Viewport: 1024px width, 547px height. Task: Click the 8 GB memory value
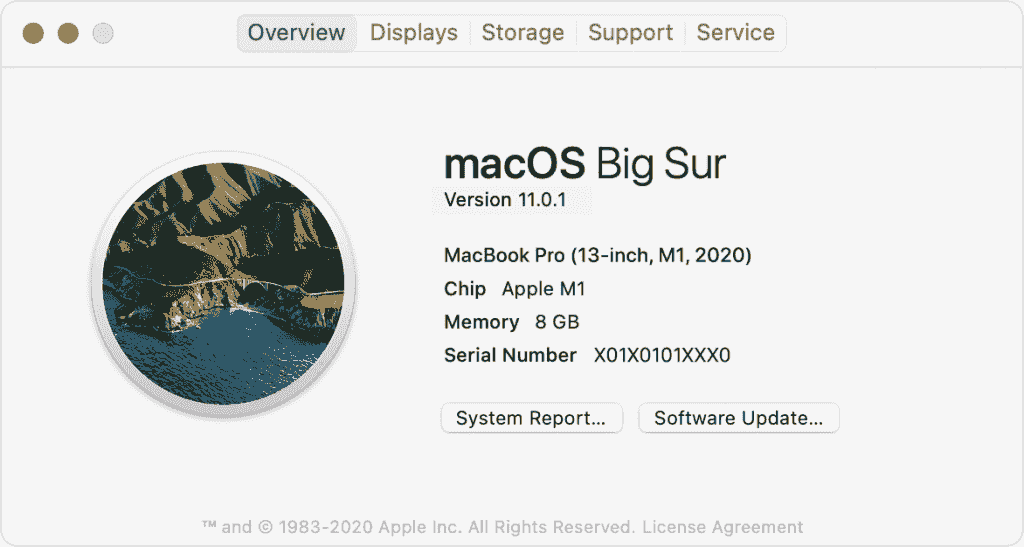pos(557,322)
